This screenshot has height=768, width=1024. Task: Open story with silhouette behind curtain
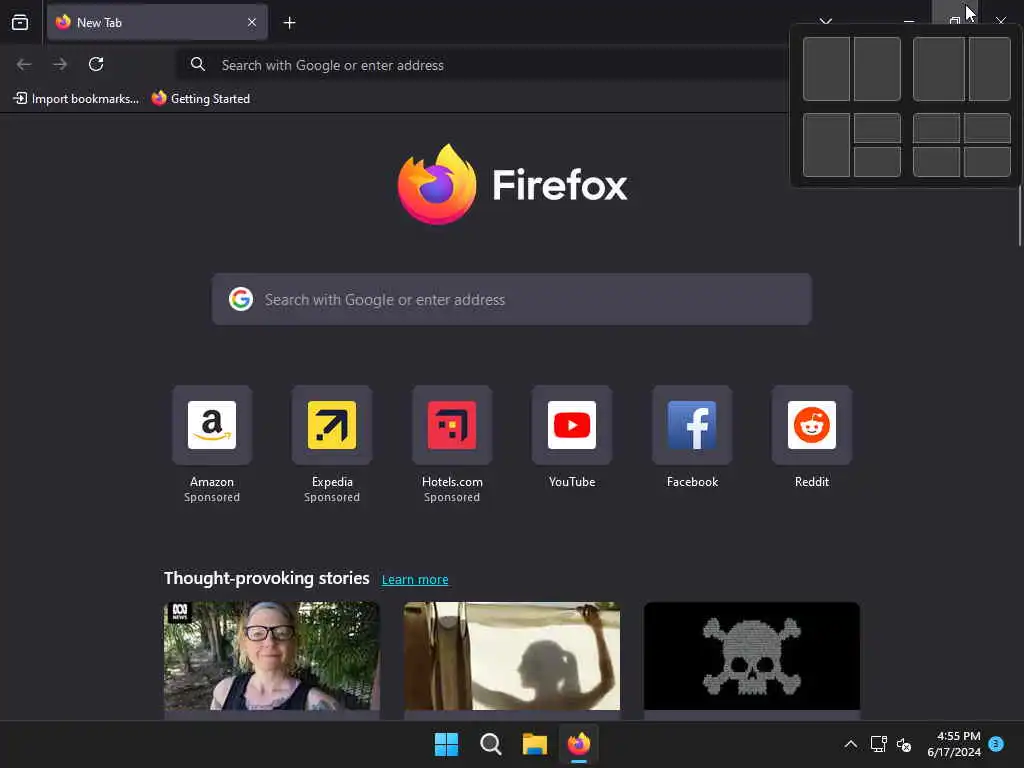pyautogui.click(x=512, y=657)
